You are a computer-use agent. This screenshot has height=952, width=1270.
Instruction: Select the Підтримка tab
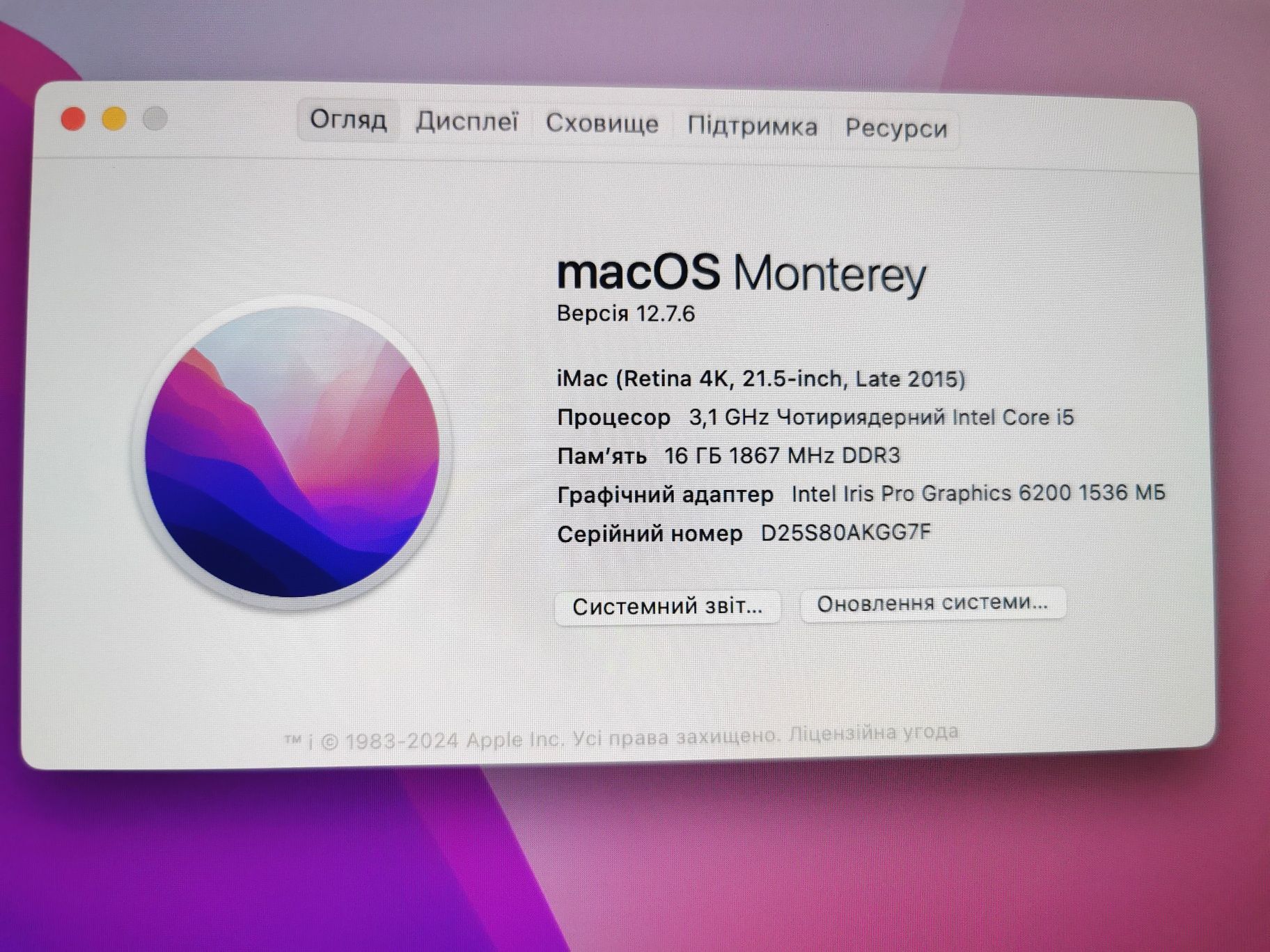[x=752, y=126]
